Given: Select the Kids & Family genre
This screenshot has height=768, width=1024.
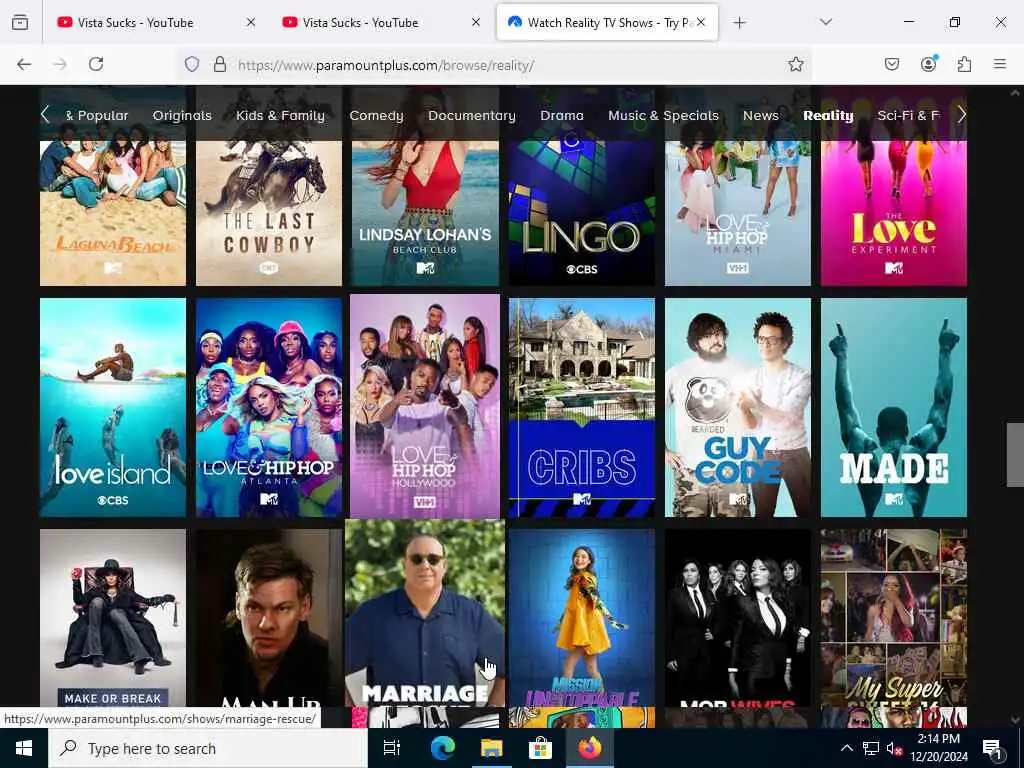Looking at the screenshot, I should 280,116.
